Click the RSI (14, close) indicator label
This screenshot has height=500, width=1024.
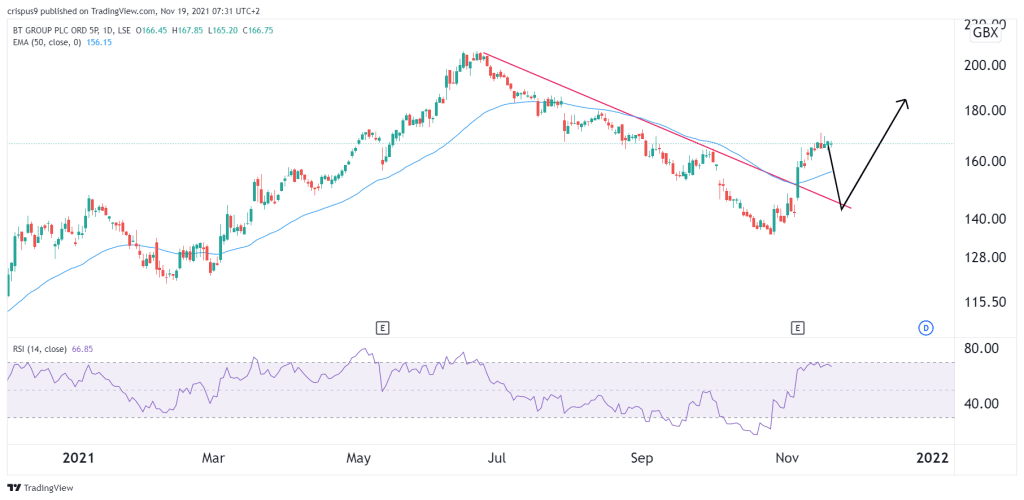point(40,349)
